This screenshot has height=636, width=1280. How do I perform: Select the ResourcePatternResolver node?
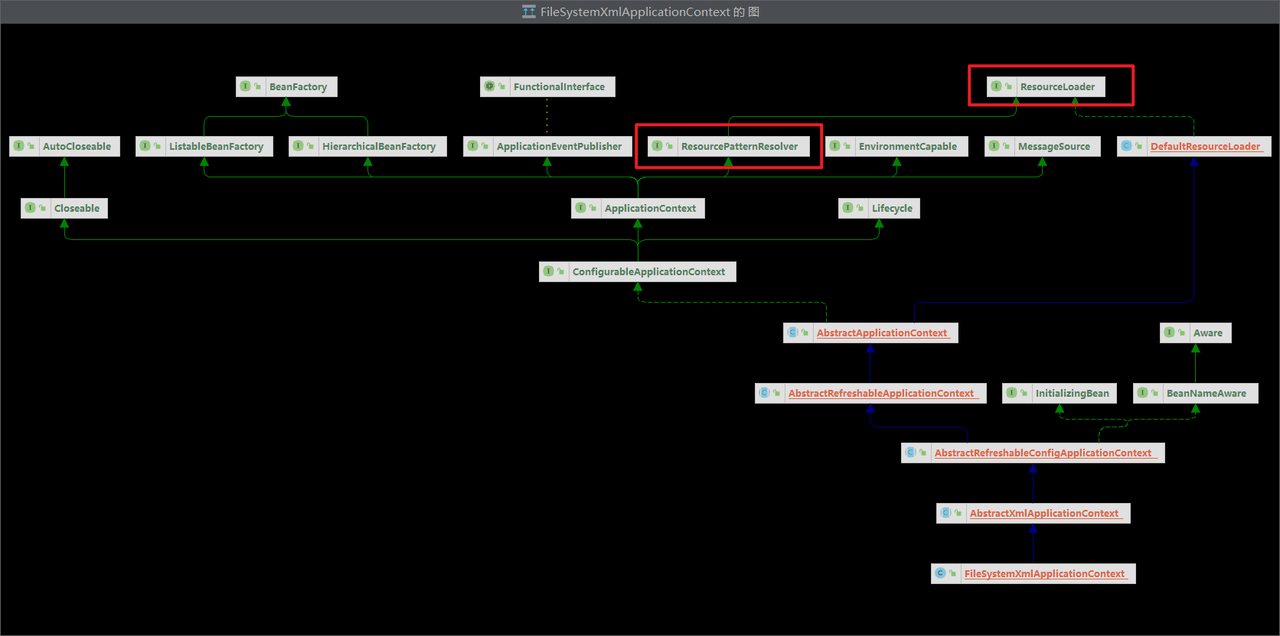tap(729, 146)
